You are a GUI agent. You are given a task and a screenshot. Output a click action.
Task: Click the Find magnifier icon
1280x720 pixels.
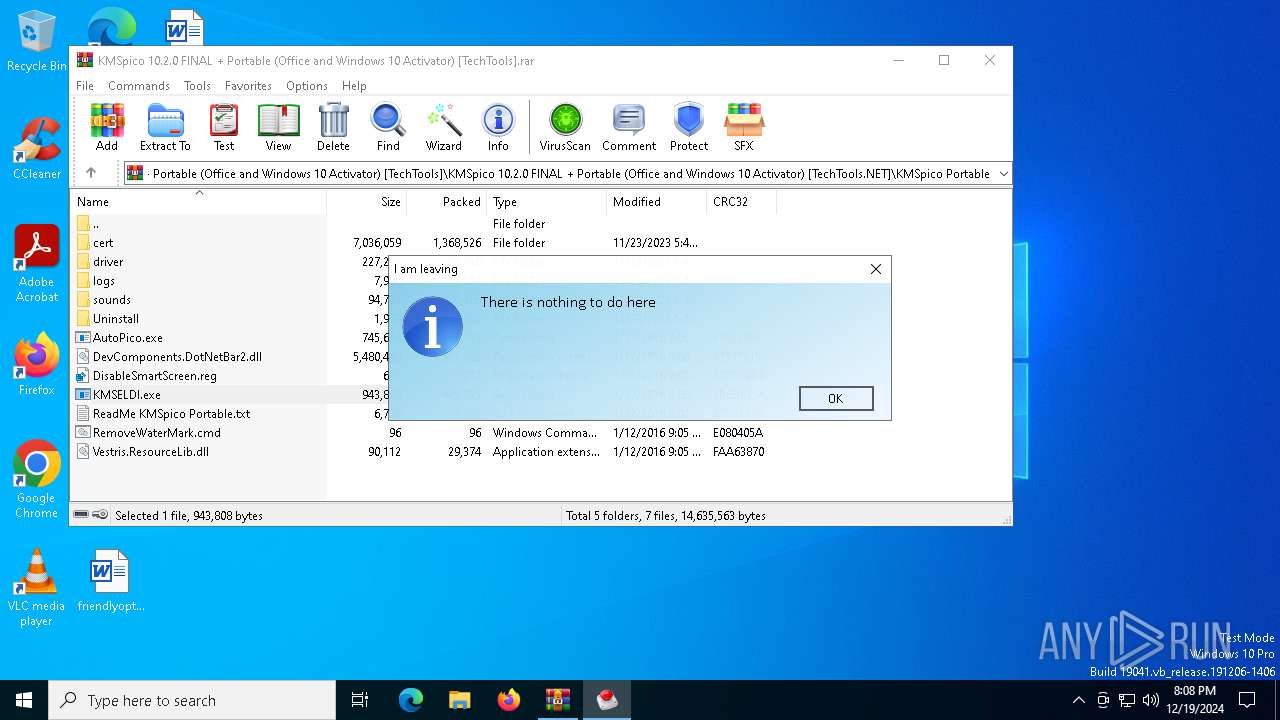point(388,127)
